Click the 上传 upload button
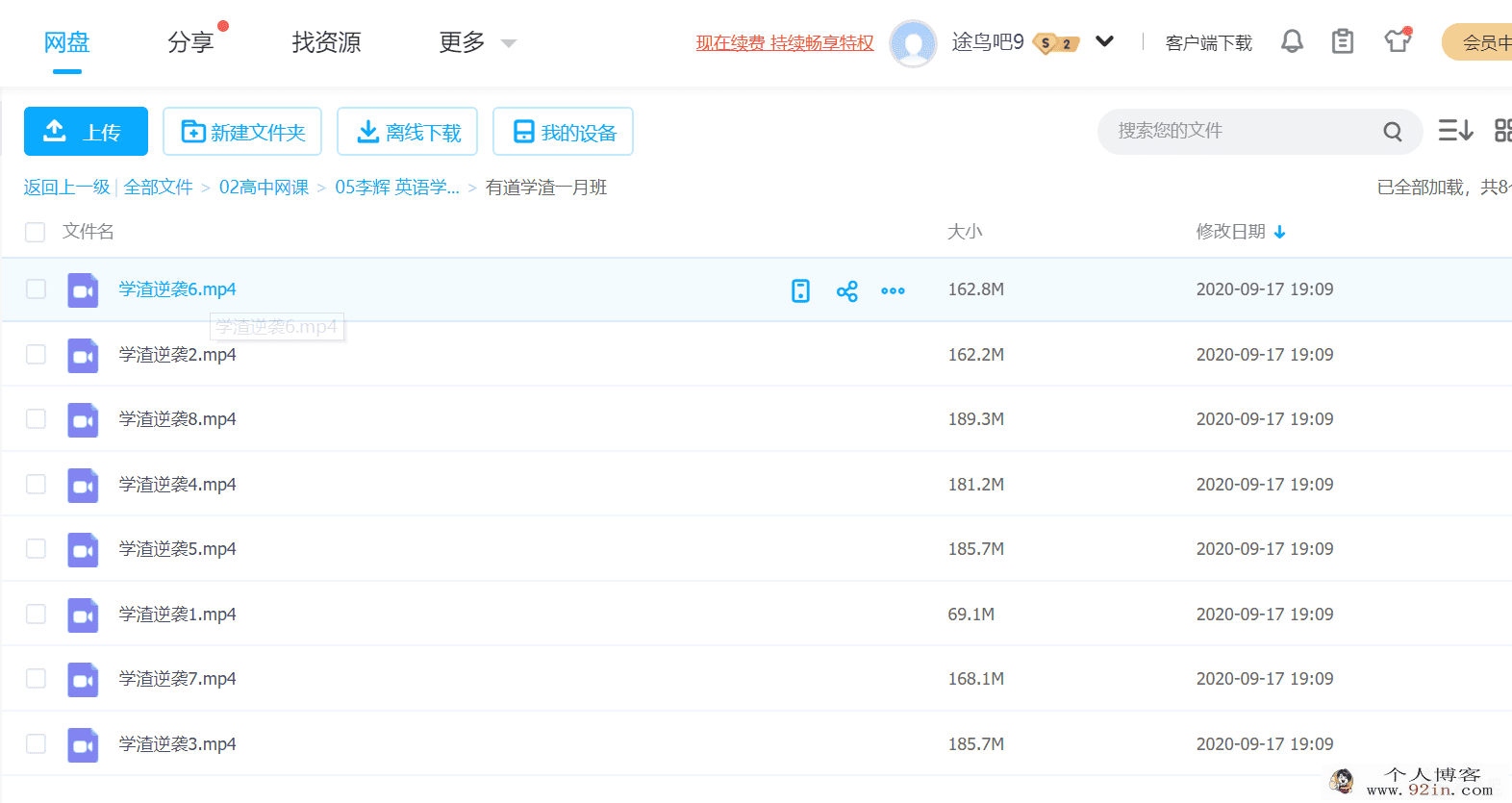 click(x=86, y=131)
